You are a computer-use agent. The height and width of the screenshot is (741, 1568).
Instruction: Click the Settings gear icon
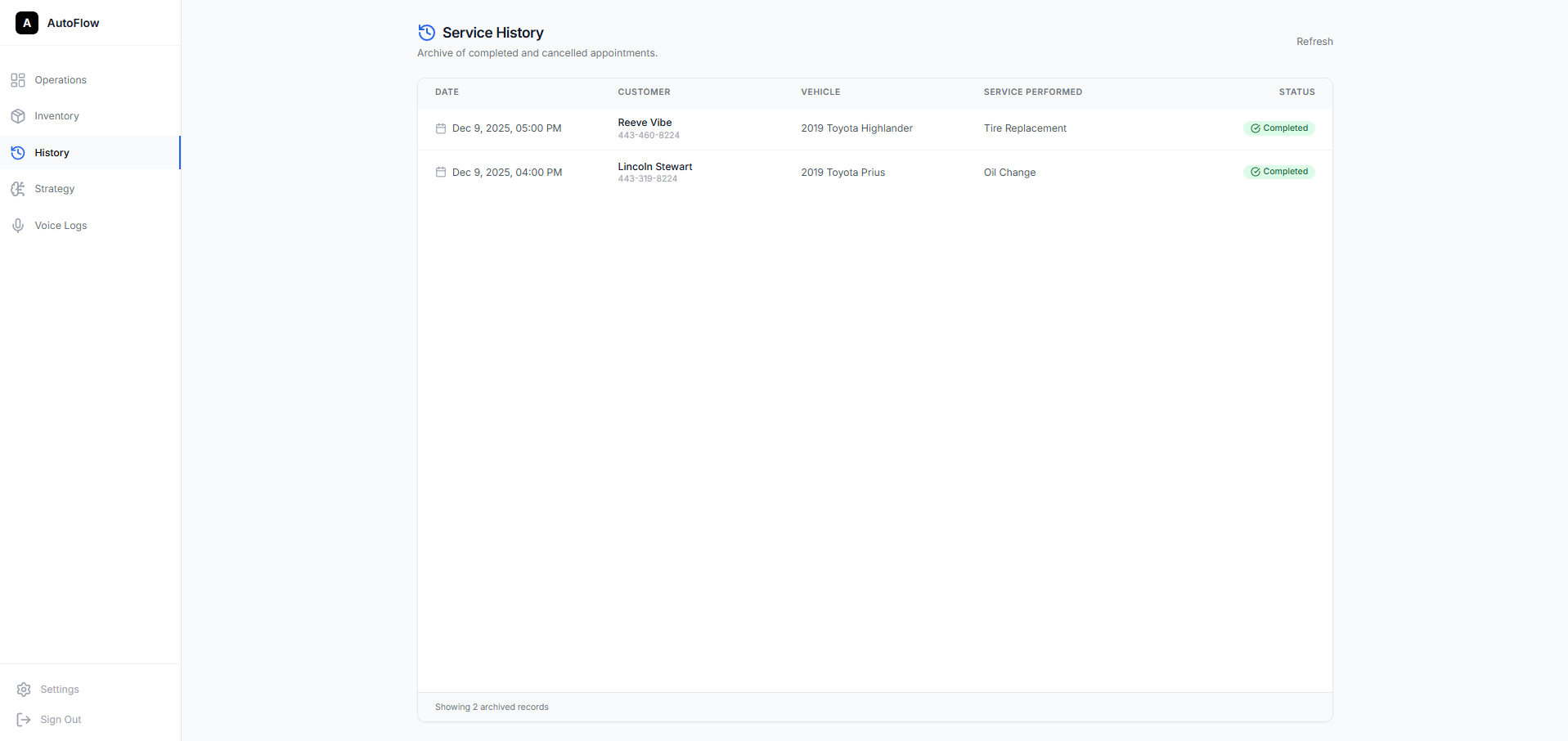coord(24,689)
